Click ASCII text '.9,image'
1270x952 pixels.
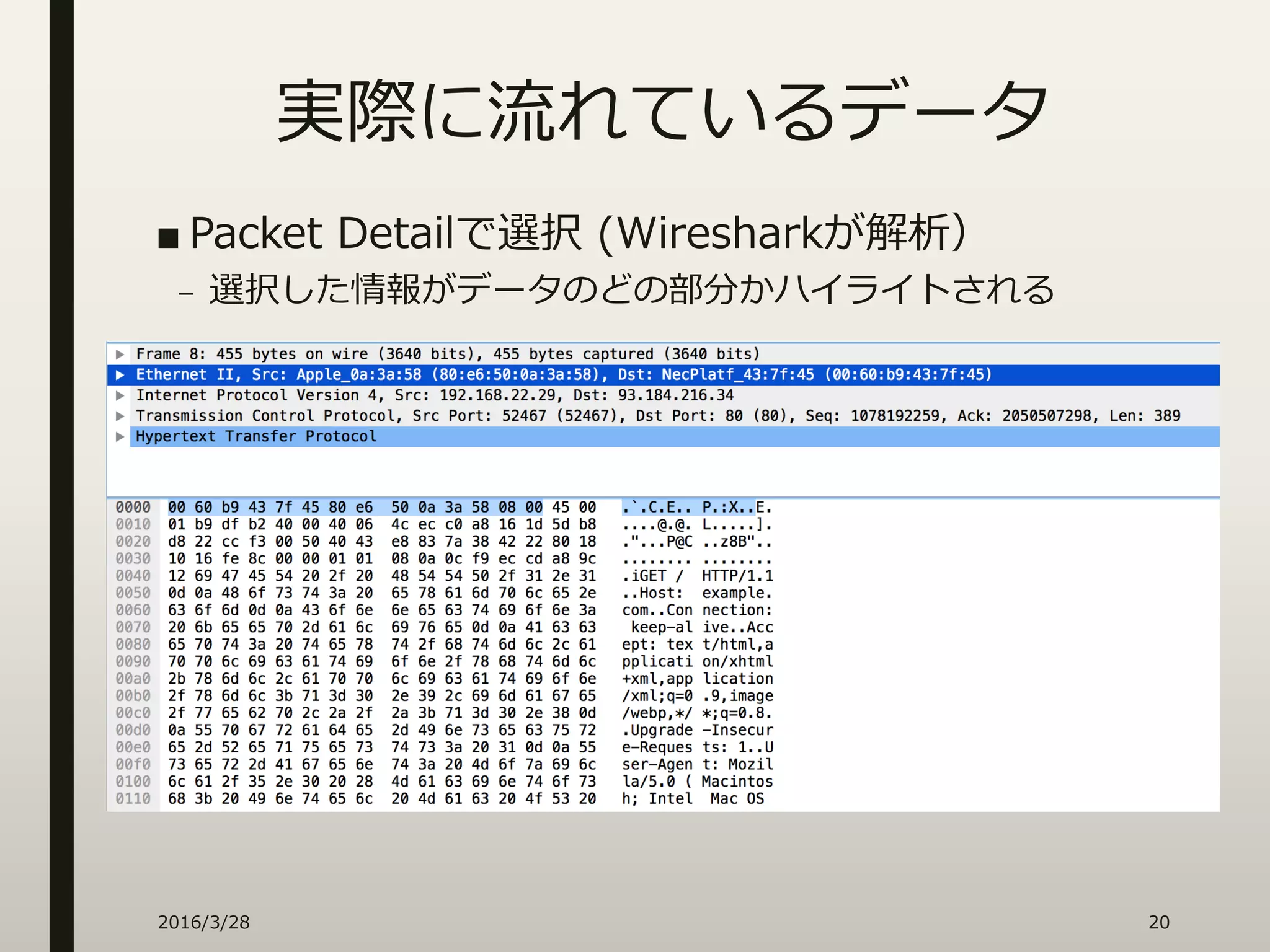(737, 696)
